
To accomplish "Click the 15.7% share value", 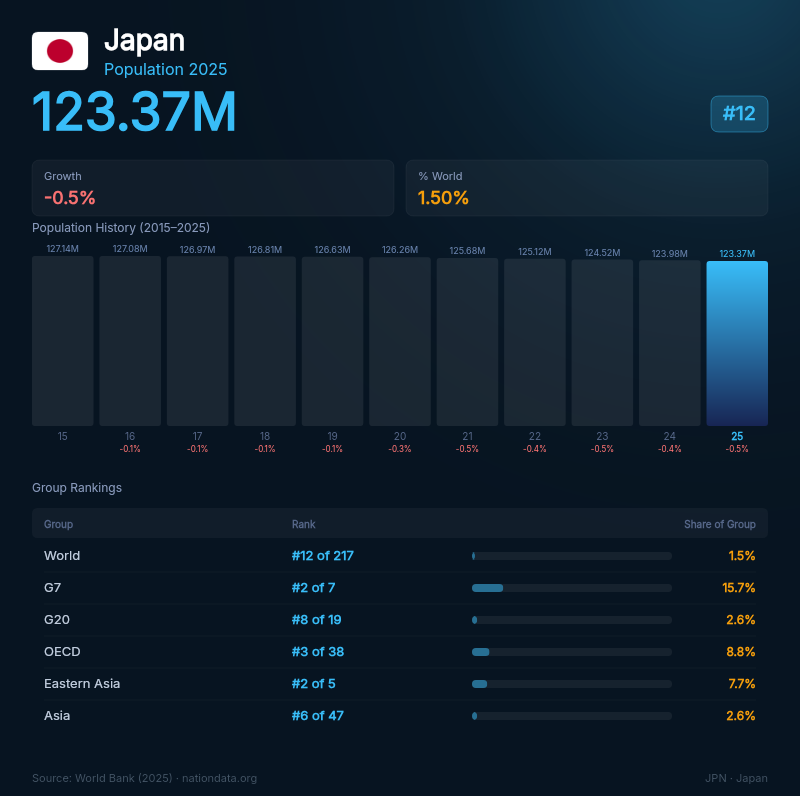I will point(739,588).
